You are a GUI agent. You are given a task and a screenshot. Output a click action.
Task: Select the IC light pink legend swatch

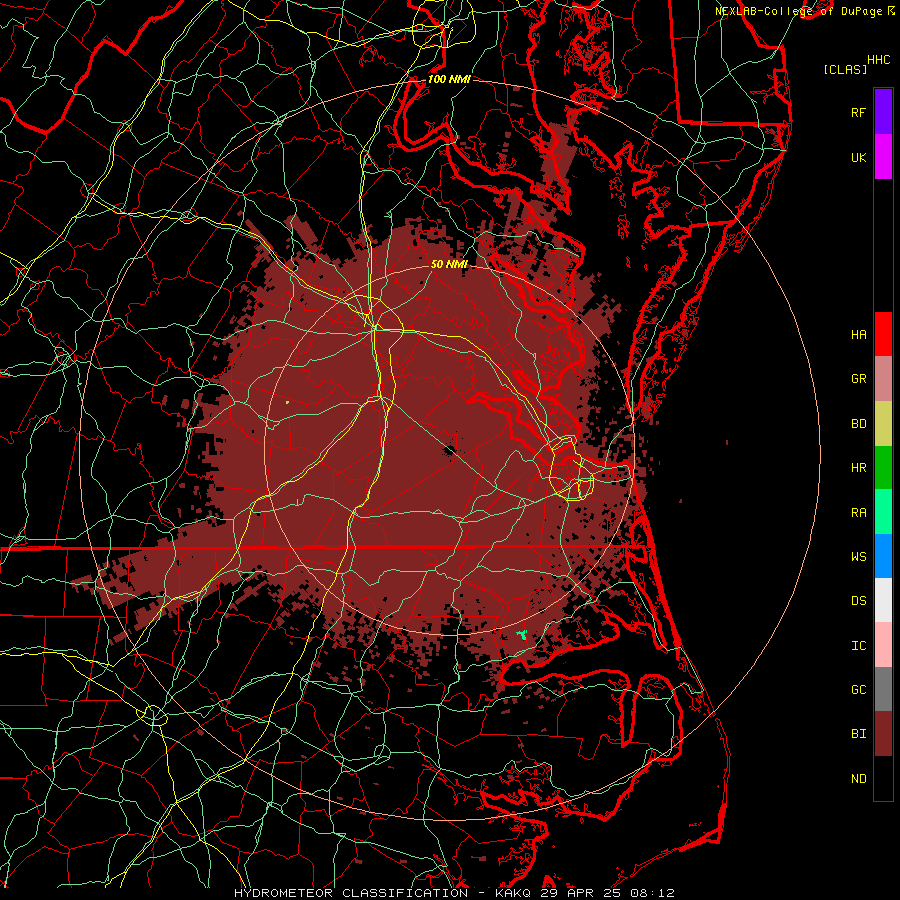click(883, 645)
